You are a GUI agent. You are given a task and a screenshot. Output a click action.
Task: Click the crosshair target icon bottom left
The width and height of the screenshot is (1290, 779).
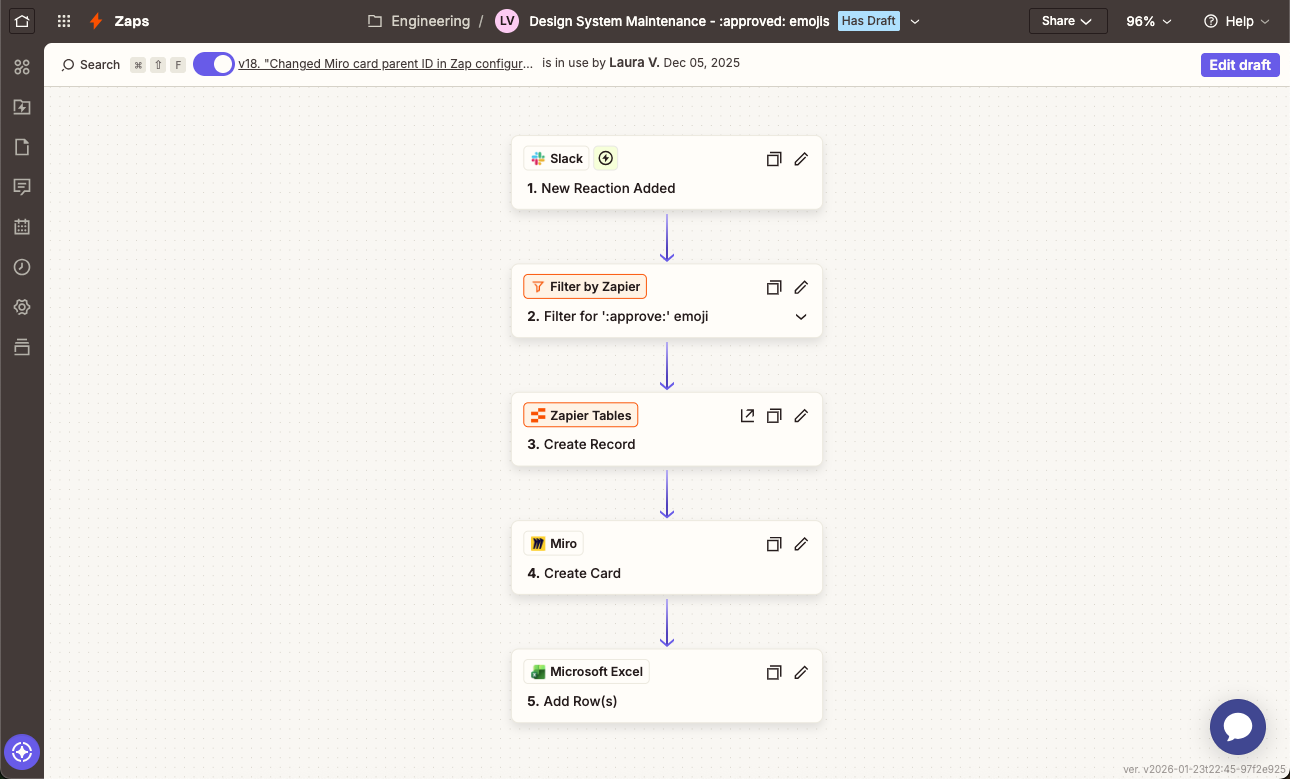coord(22,752)
